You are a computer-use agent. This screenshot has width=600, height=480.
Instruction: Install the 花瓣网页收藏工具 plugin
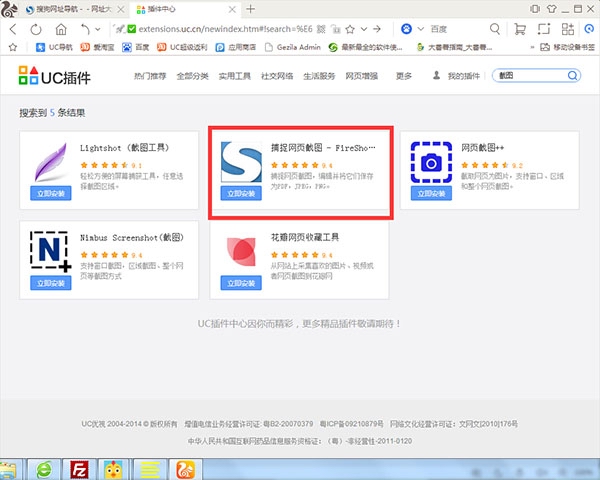click(241, 283)
